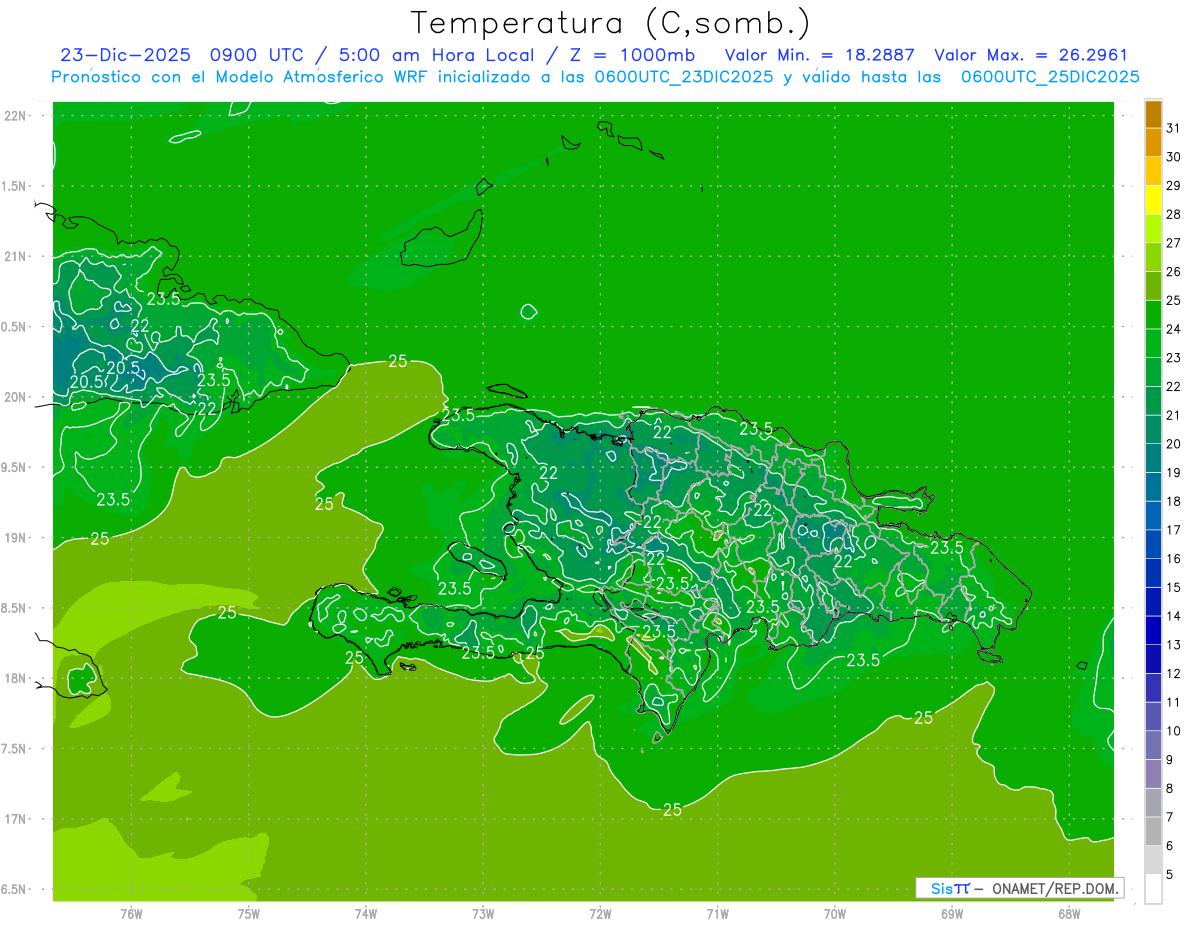Select the lime swatch between 27 and 28
The width and height of the screenshot is (1200, 927).
1153,228
